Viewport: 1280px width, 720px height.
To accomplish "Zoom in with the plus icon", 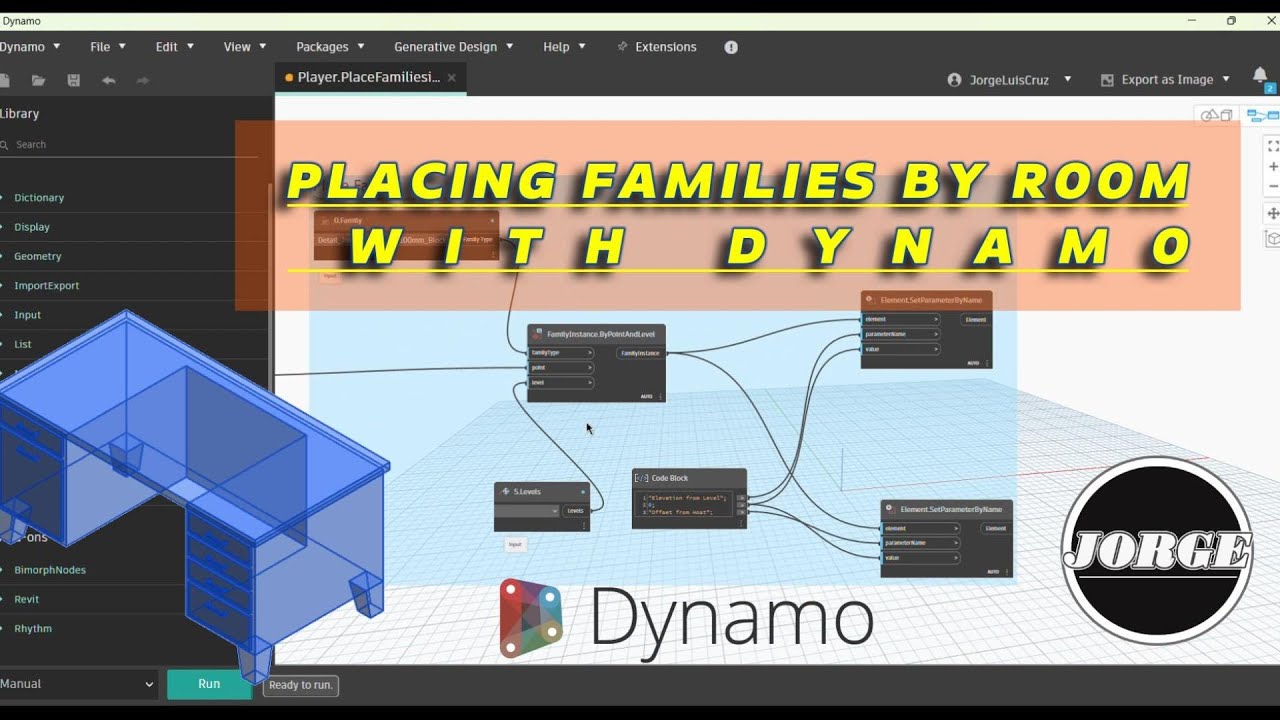I will tap(1273, 167).
